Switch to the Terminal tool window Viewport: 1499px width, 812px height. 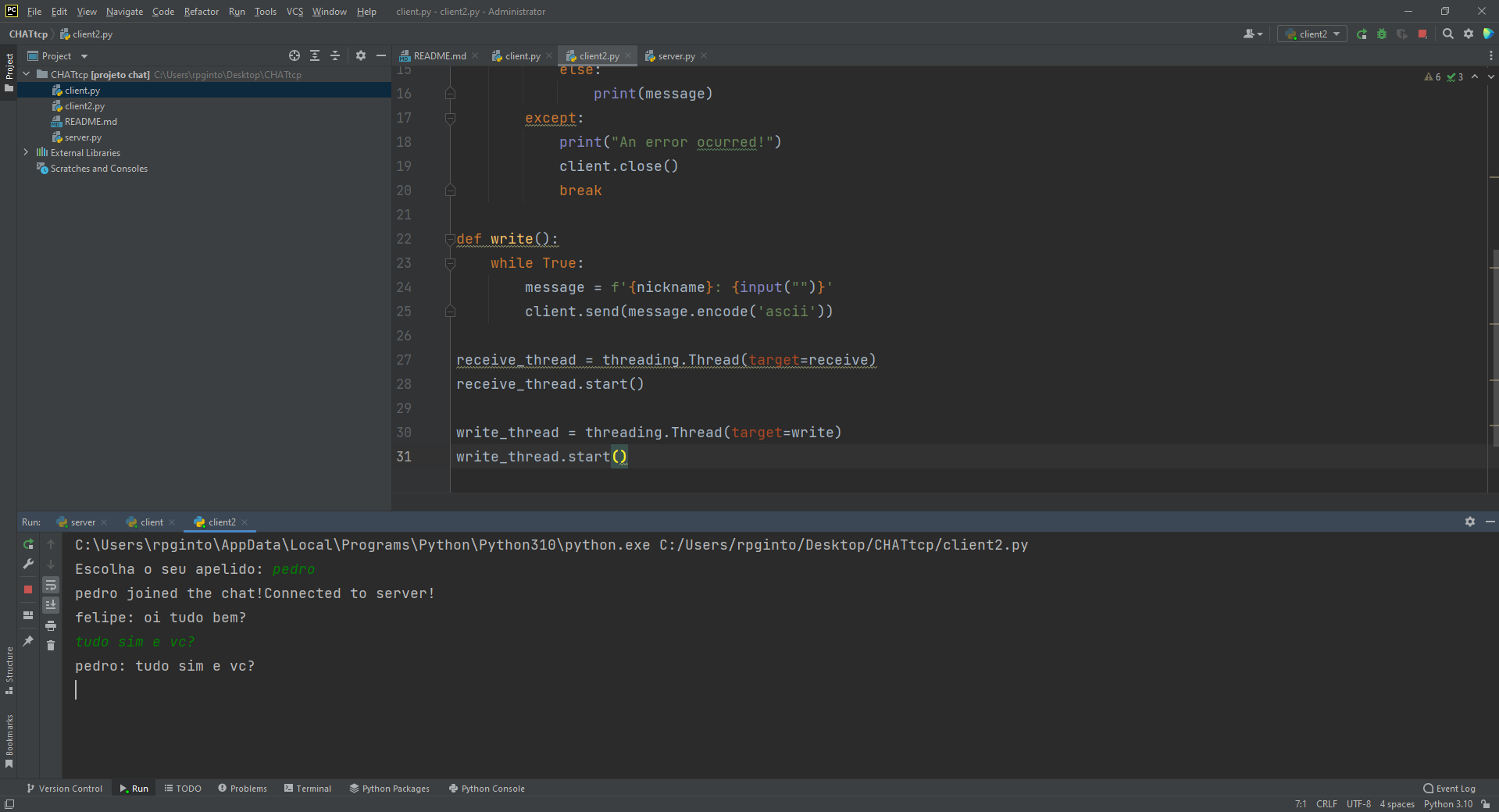click(308, 788)
